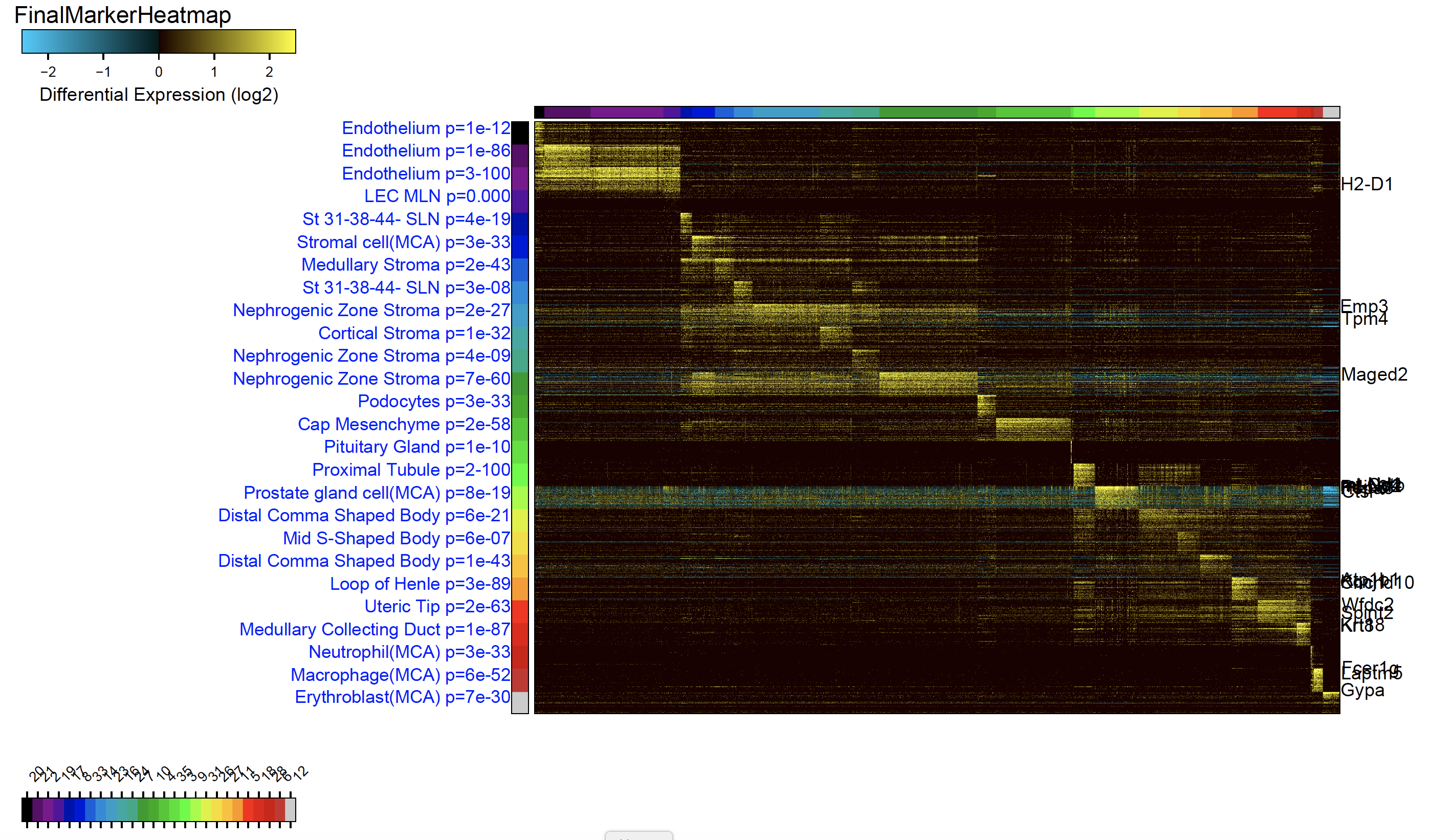Select the -2 tick label on color scale
1453x840 pixels.
pyautogui.click(x=48, y=72)
